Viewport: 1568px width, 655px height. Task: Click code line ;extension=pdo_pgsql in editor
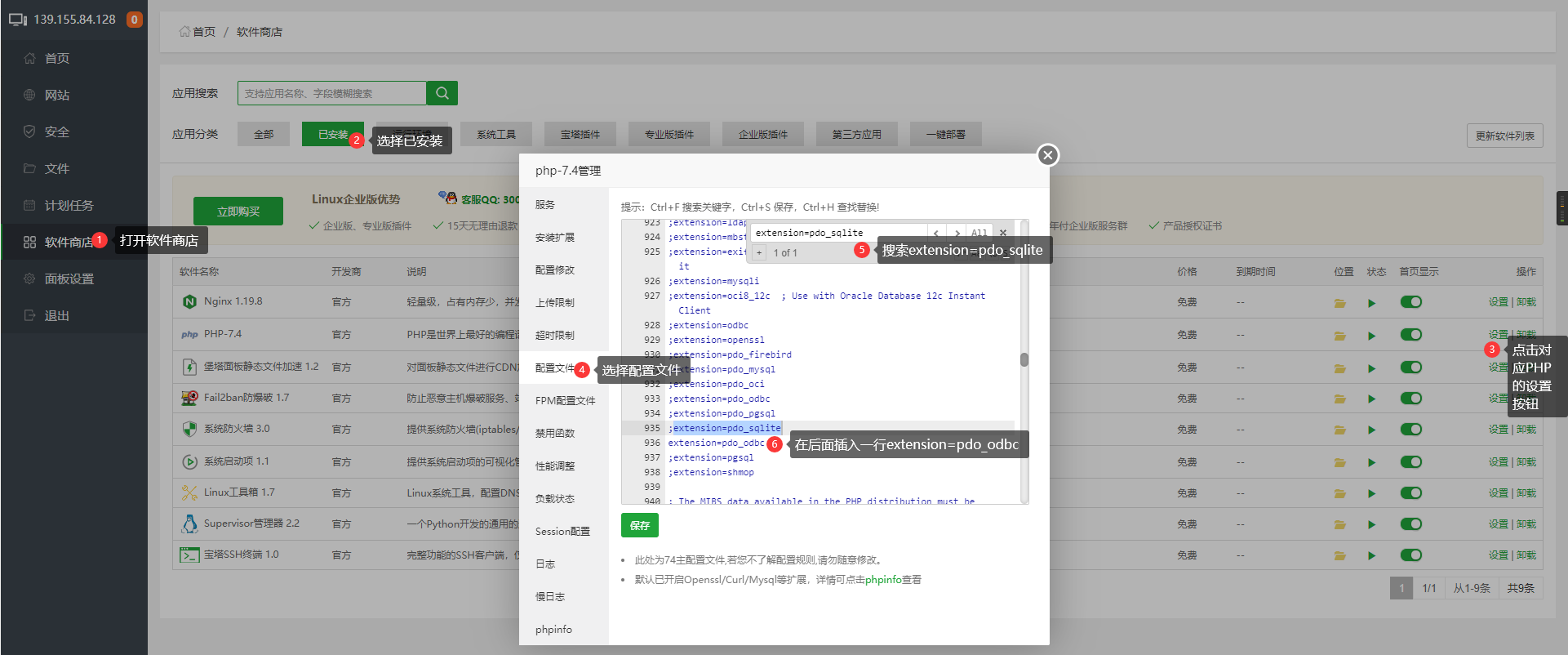pyautogui.click(x=722, y=413)
